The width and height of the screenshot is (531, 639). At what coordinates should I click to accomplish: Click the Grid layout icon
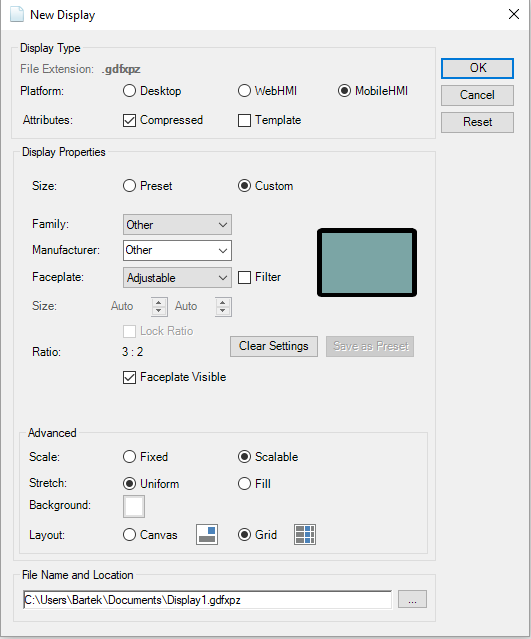click(305, 534)
